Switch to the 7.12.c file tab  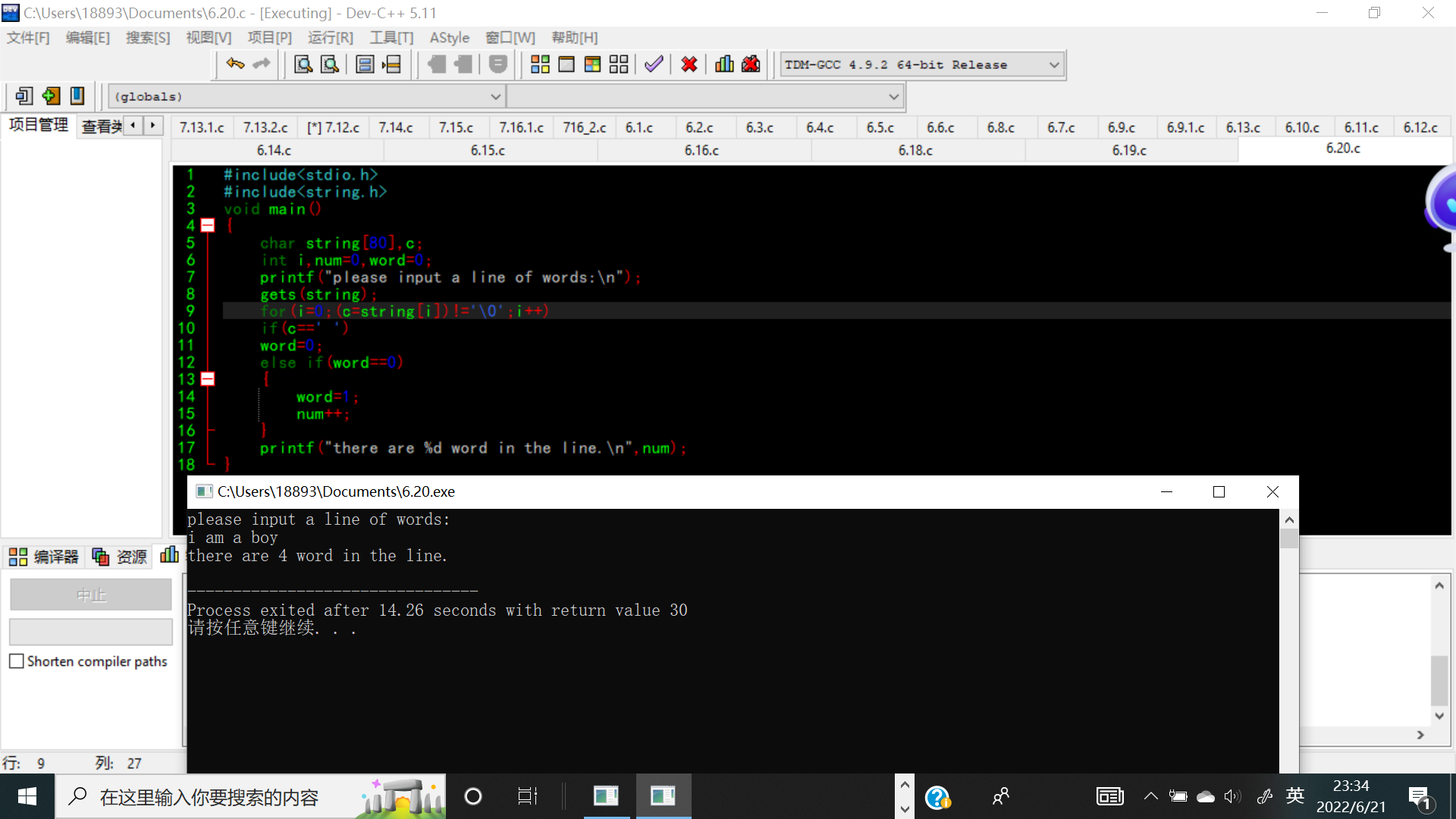click(x=333, y=127)
